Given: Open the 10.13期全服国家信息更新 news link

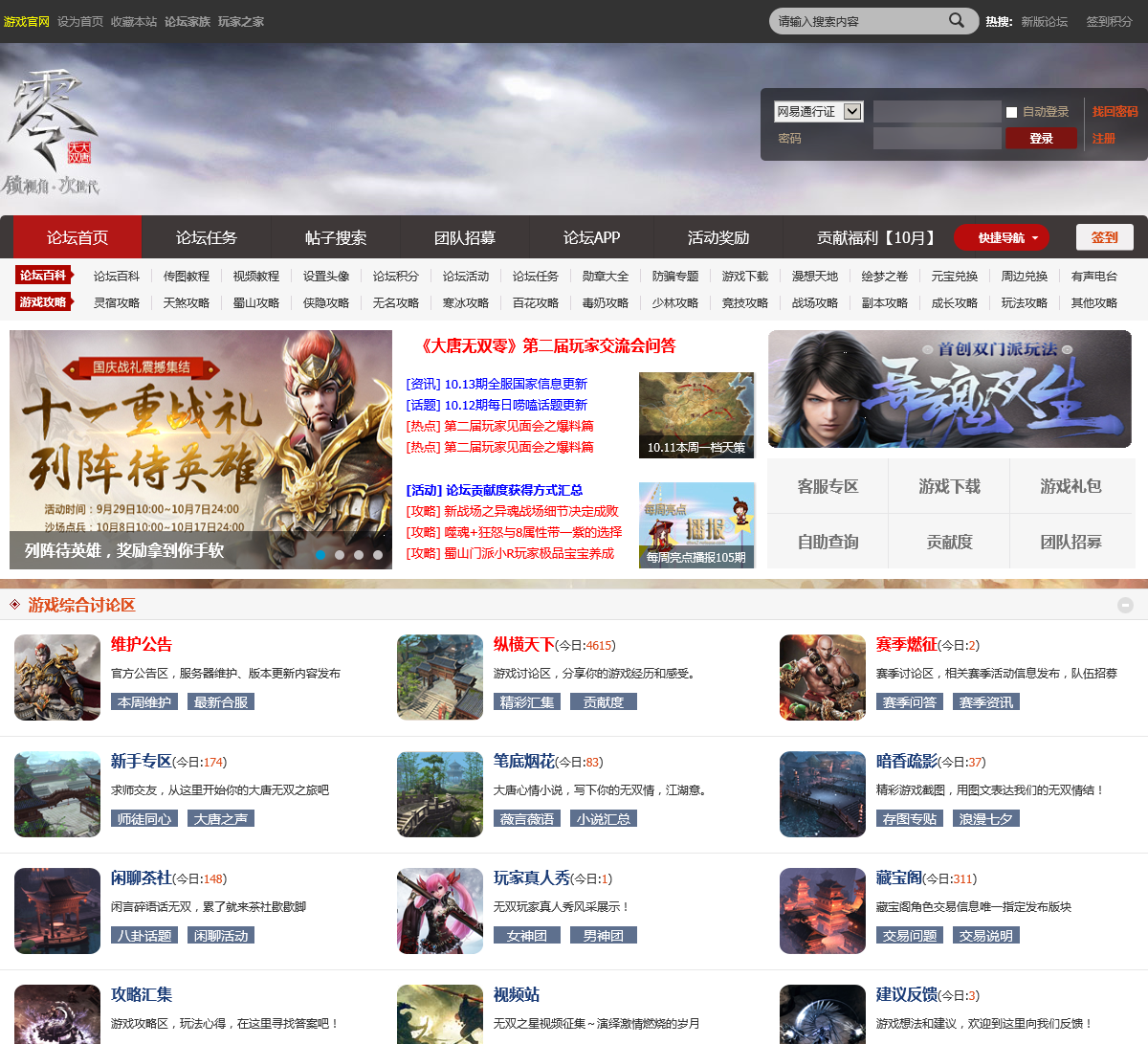Looking at the screenshot, I should (516, 384).
